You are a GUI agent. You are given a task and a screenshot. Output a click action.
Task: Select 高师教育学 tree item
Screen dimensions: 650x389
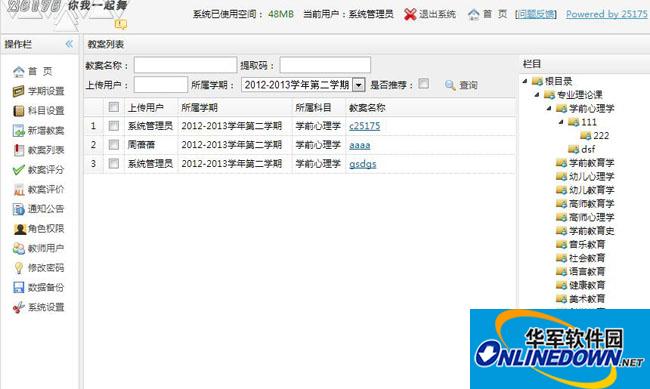click(592, 204)
